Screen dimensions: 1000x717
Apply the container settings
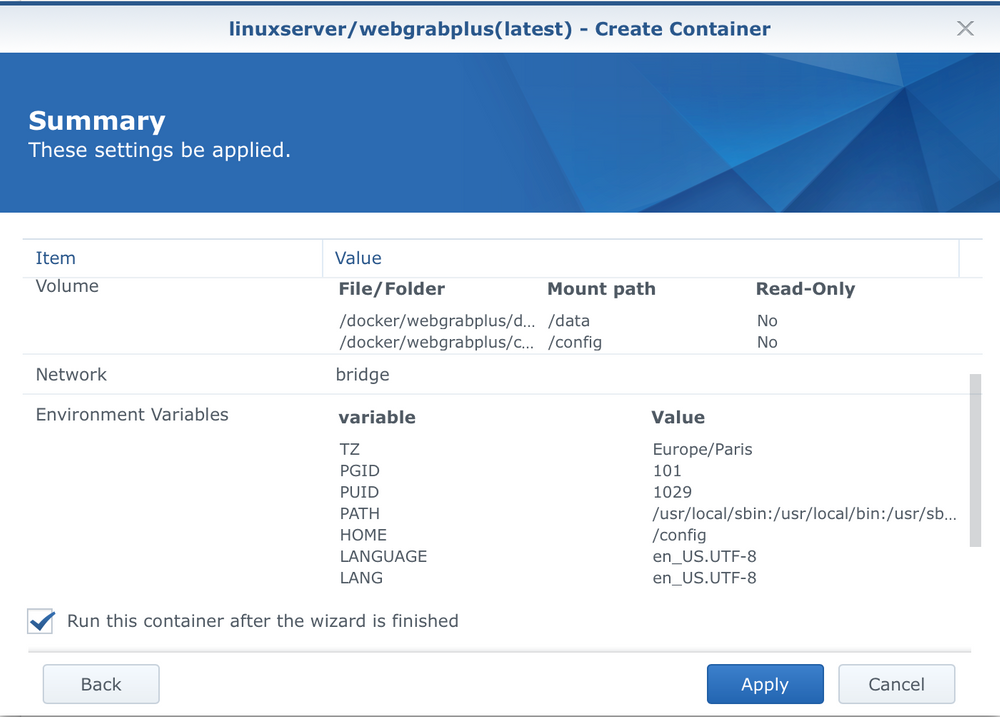[x=765, y=684]
